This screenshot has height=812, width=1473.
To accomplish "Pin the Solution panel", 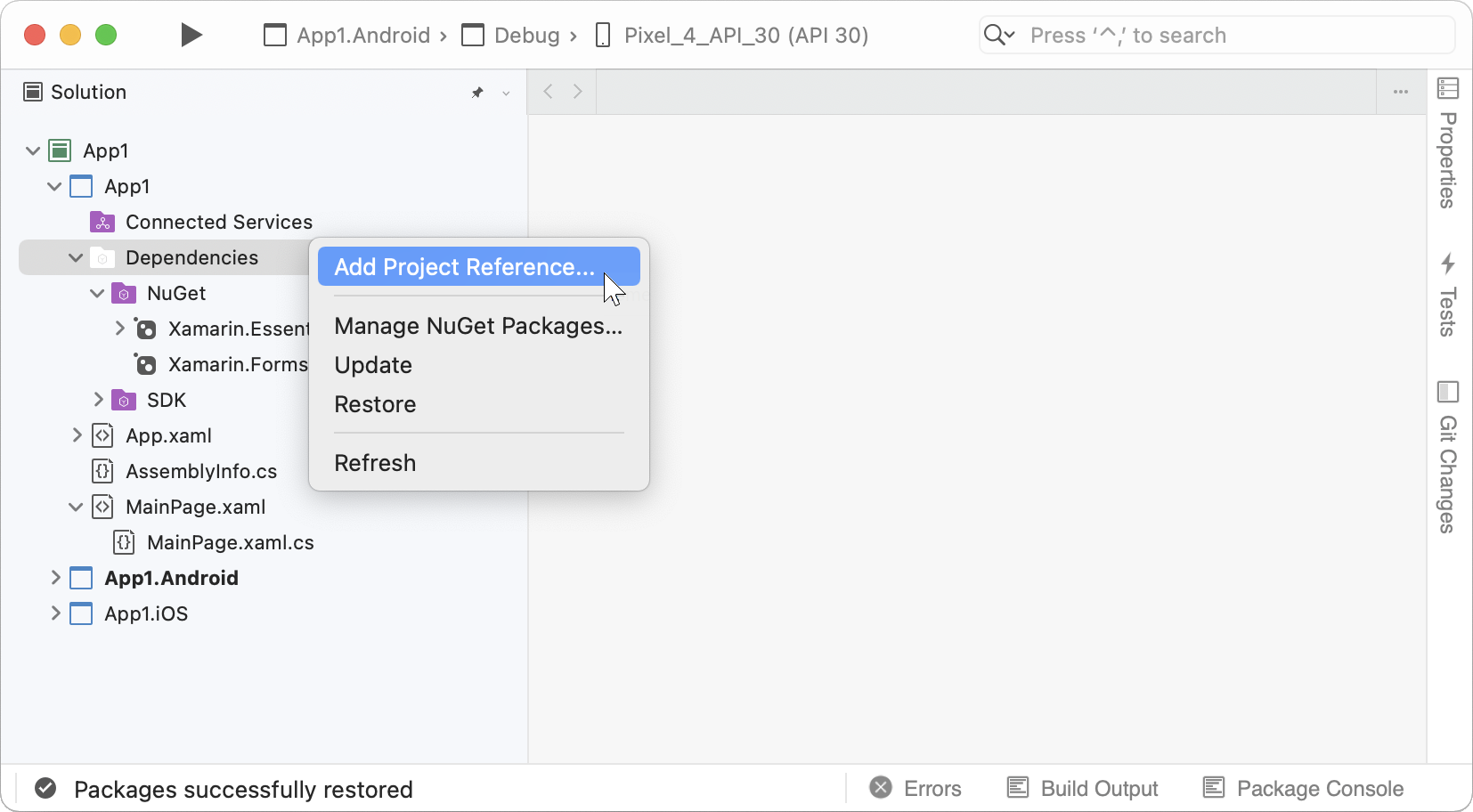I will point(477,93).
